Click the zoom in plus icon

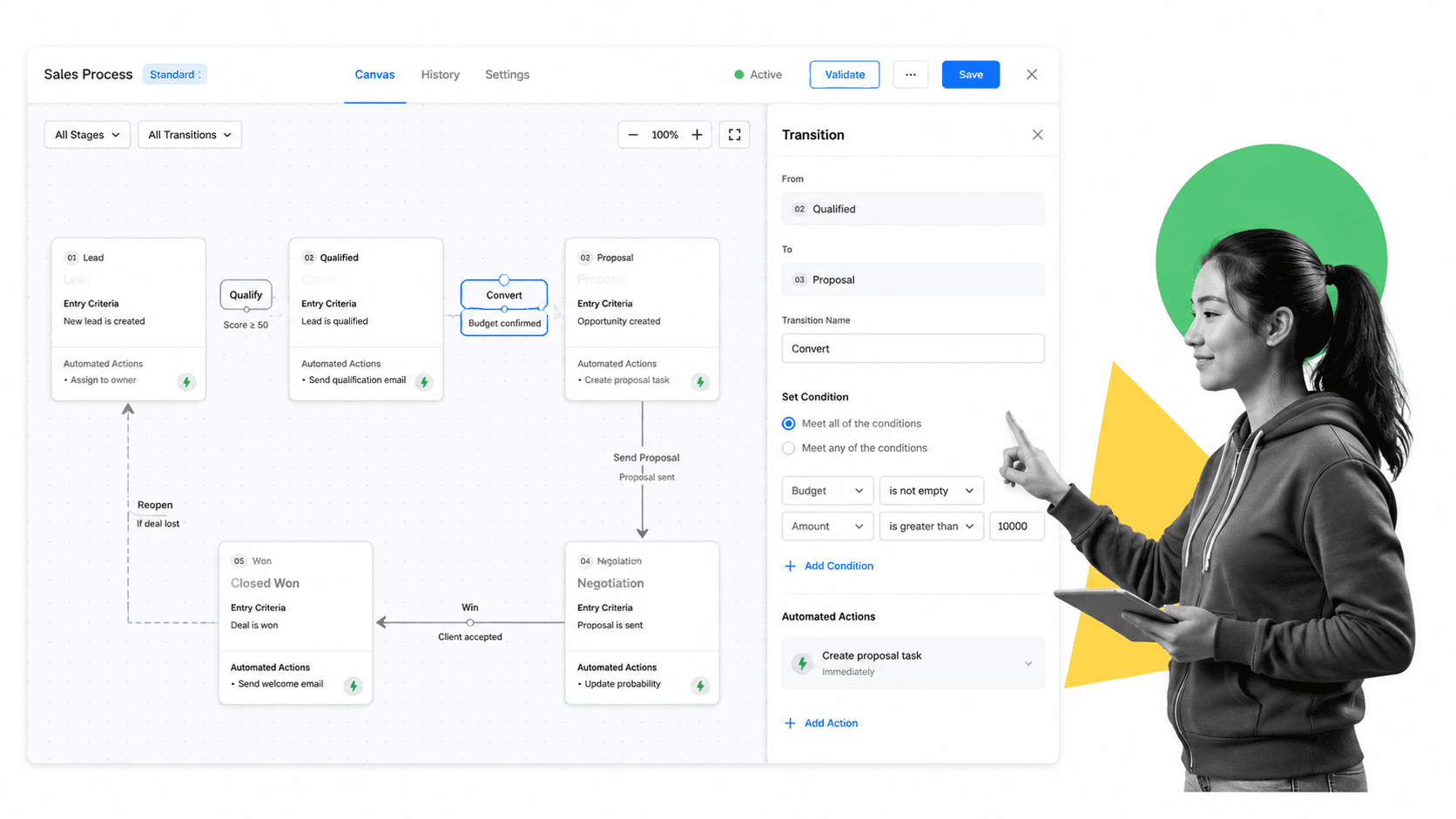point(697,135)
